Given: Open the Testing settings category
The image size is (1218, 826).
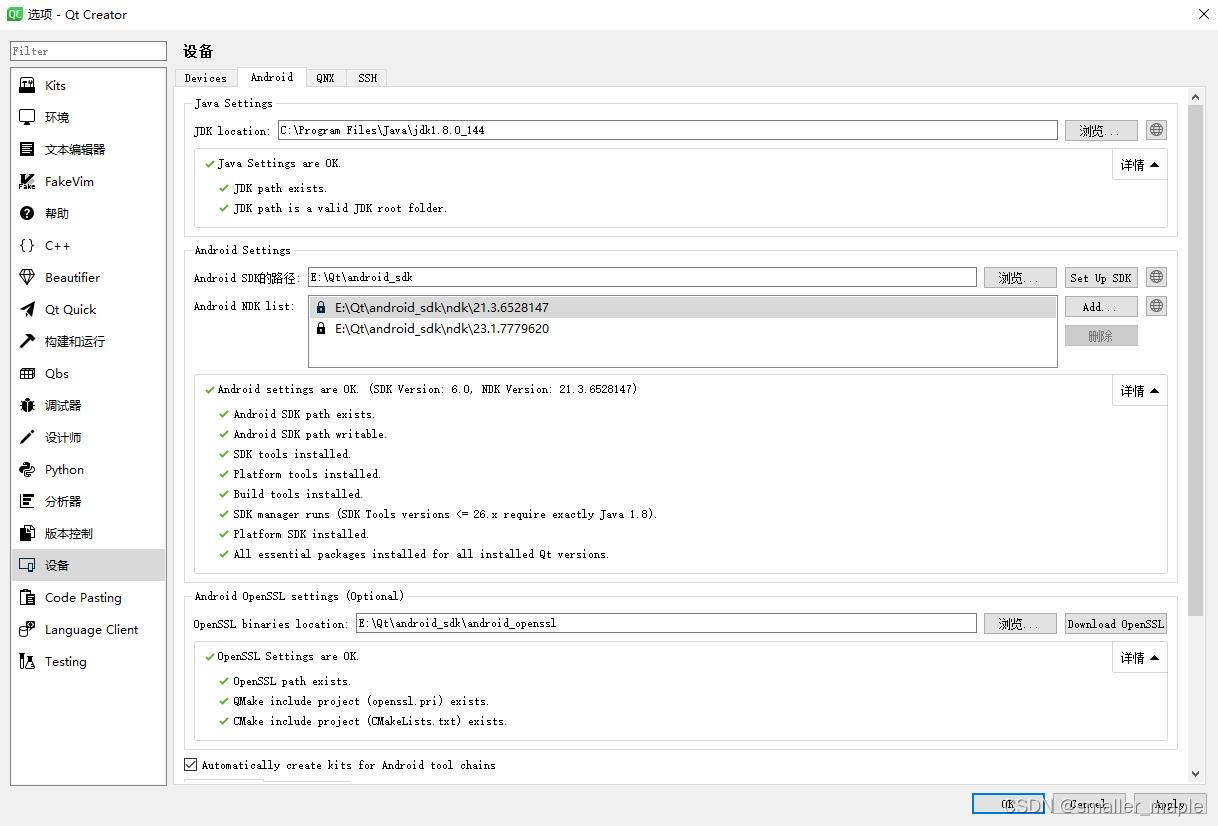Looking at the screenshot, I should [x=88, y=661].
